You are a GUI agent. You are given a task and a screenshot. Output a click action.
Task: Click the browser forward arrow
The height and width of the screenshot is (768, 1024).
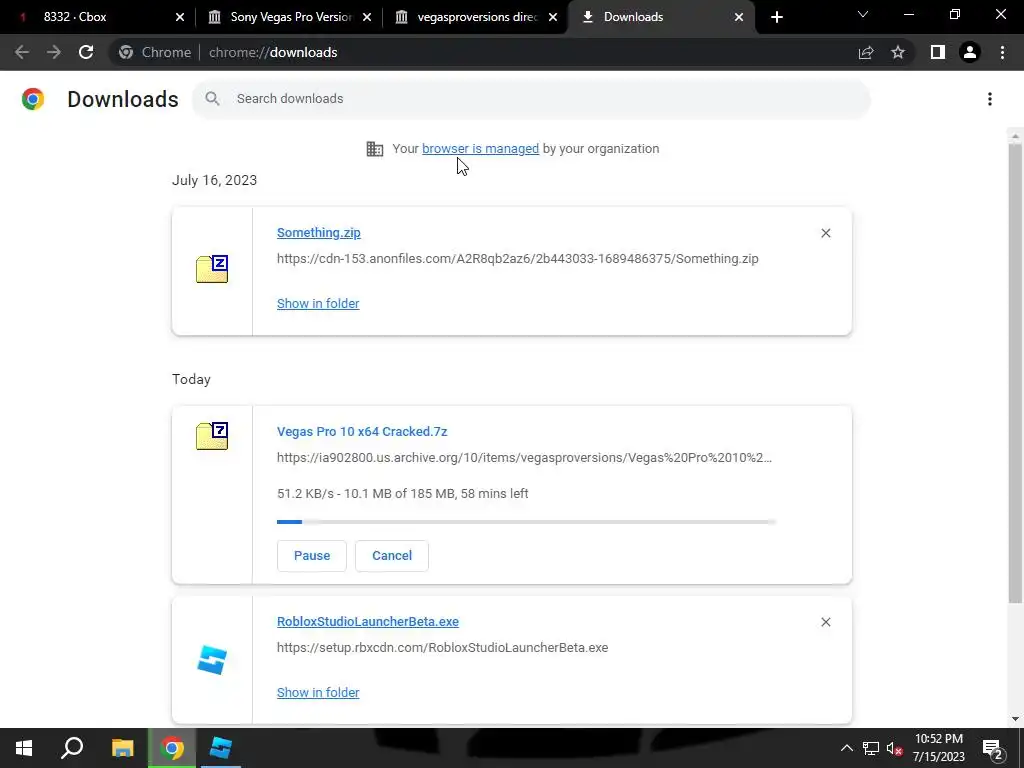pos(54,52)
